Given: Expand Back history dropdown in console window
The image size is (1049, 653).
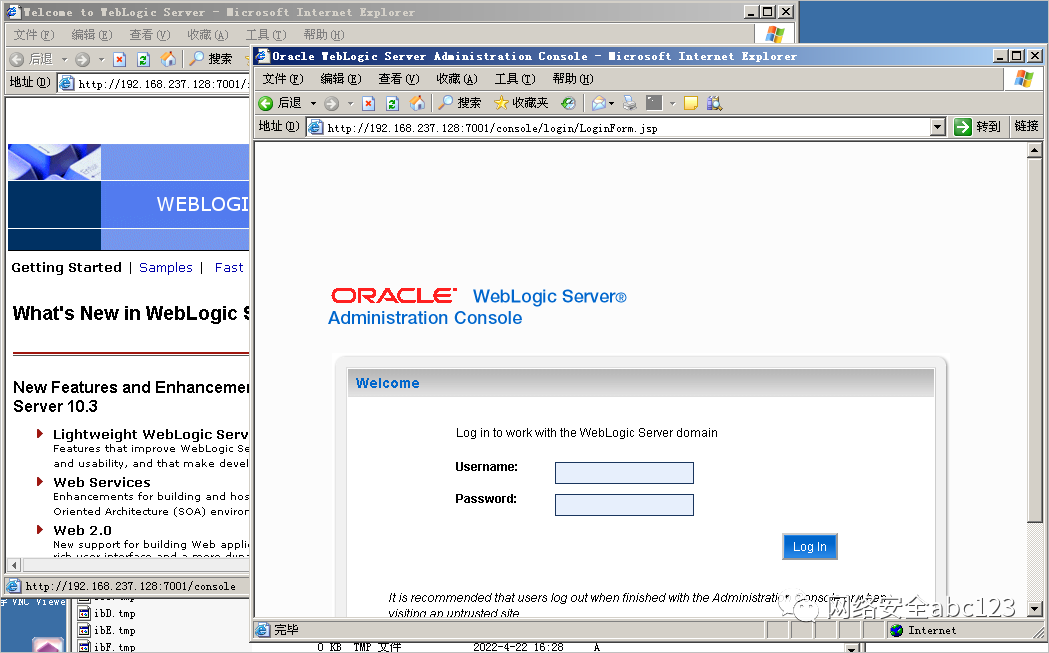Looking at the screenshot, I should pos(313,103).
